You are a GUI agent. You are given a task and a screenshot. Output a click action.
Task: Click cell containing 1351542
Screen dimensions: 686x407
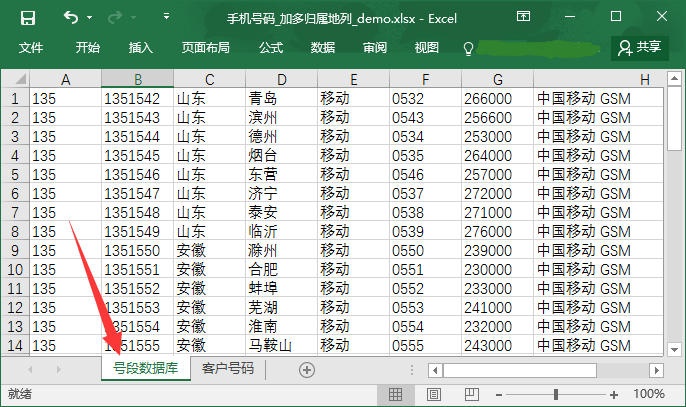137,98
